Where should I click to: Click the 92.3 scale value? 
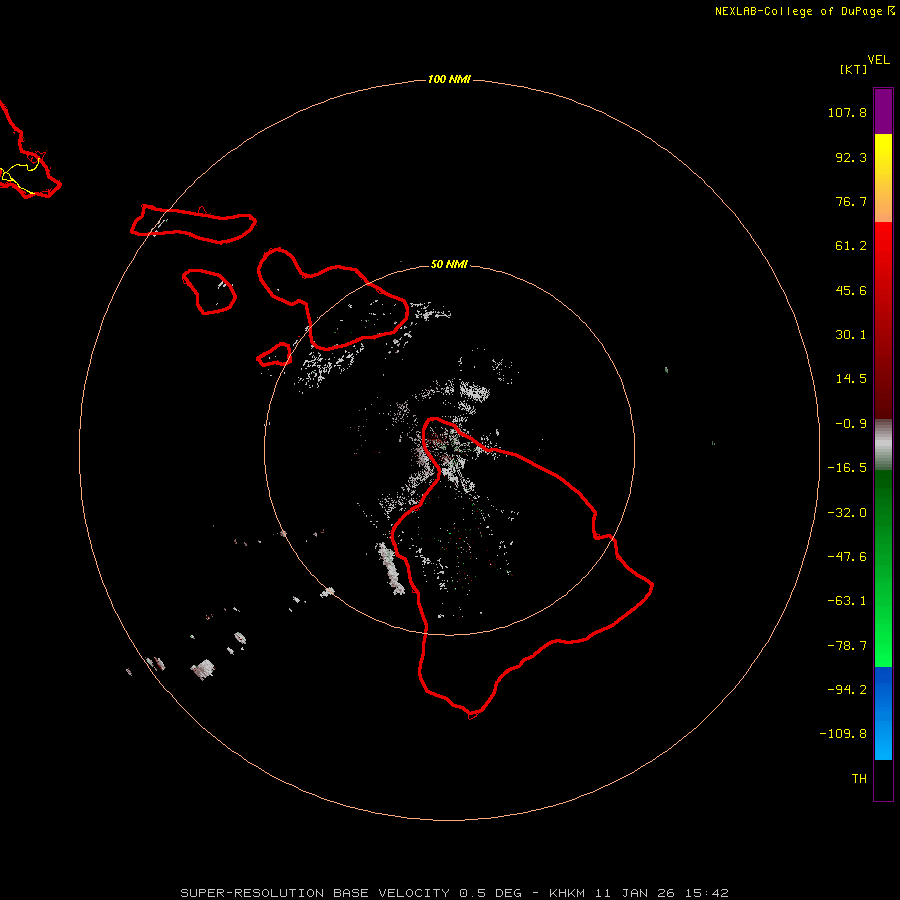pyautogui.click(x=851, y=157)
